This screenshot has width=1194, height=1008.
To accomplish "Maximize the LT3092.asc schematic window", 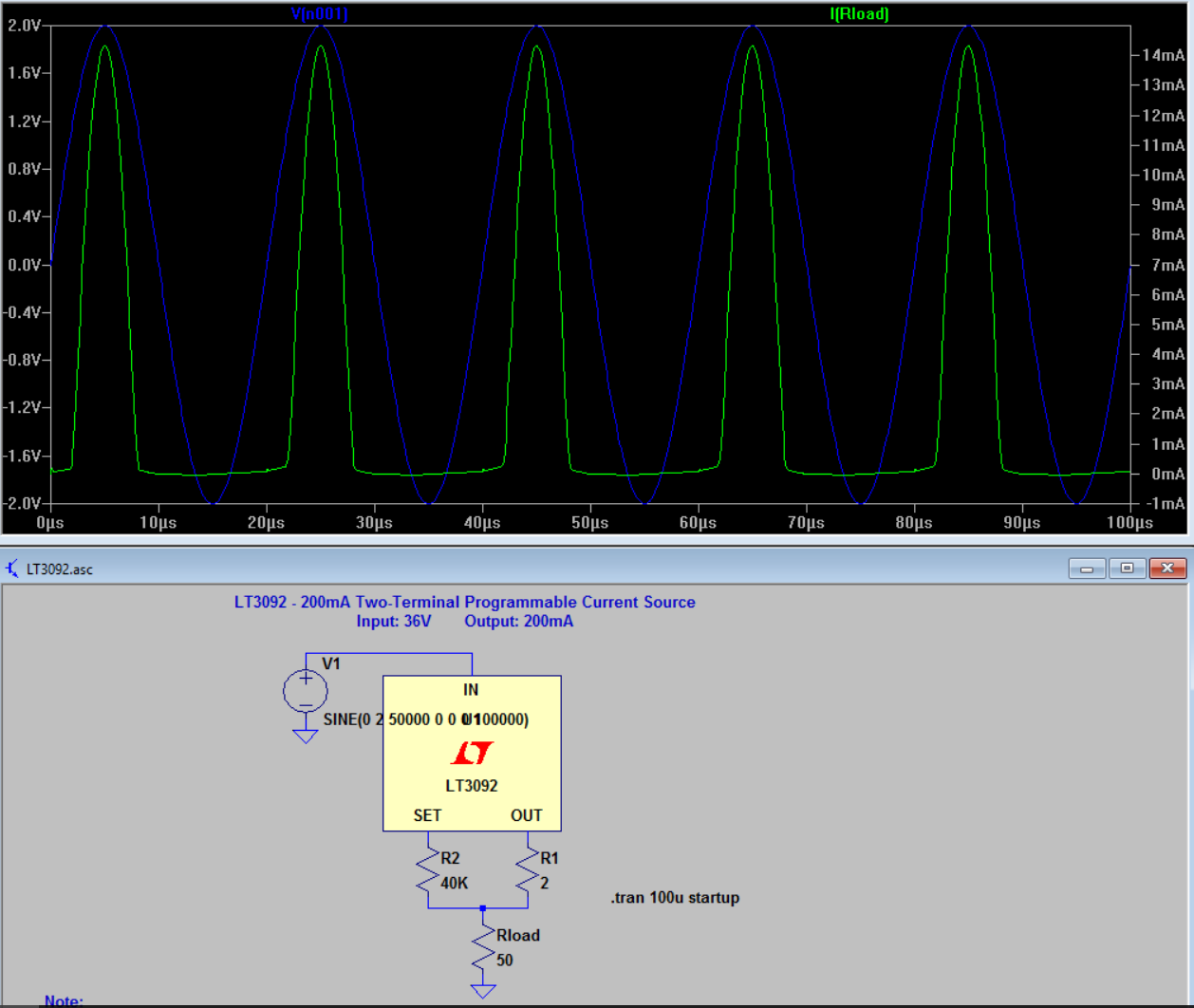I will 1127,569.
